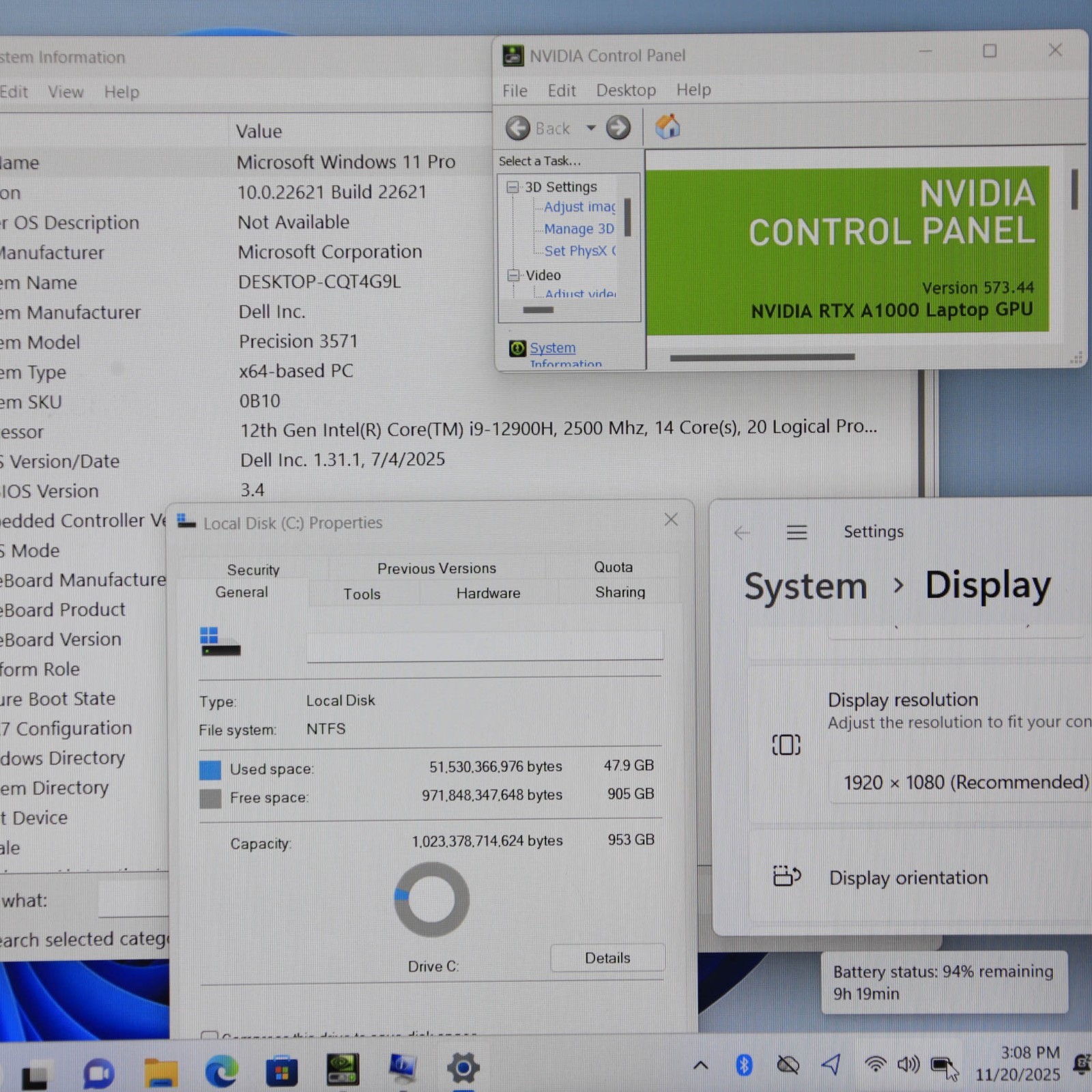Click the Display orientation setting row
The height and width of the screenshot is (1092, 1092).
coord(921,877)
